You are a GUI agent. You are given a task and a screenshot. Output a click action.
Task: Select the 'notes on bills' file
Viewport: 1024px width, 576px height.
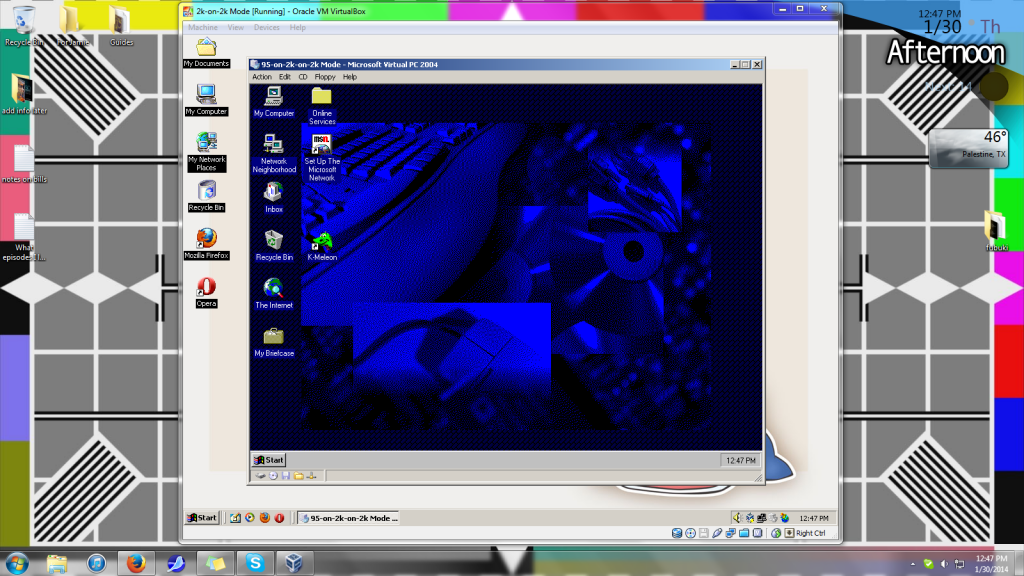pyautogui.click(x=24, y=163)
